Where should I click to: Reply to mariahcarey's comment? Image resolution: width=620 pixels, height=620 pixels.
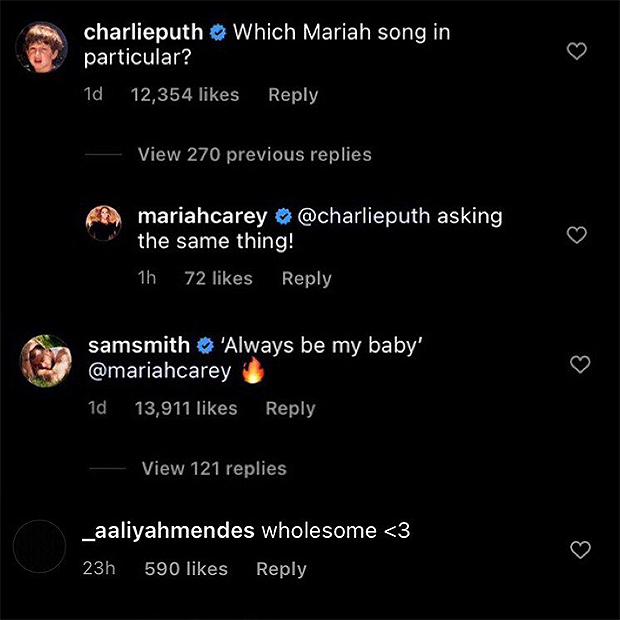[306, 279]
